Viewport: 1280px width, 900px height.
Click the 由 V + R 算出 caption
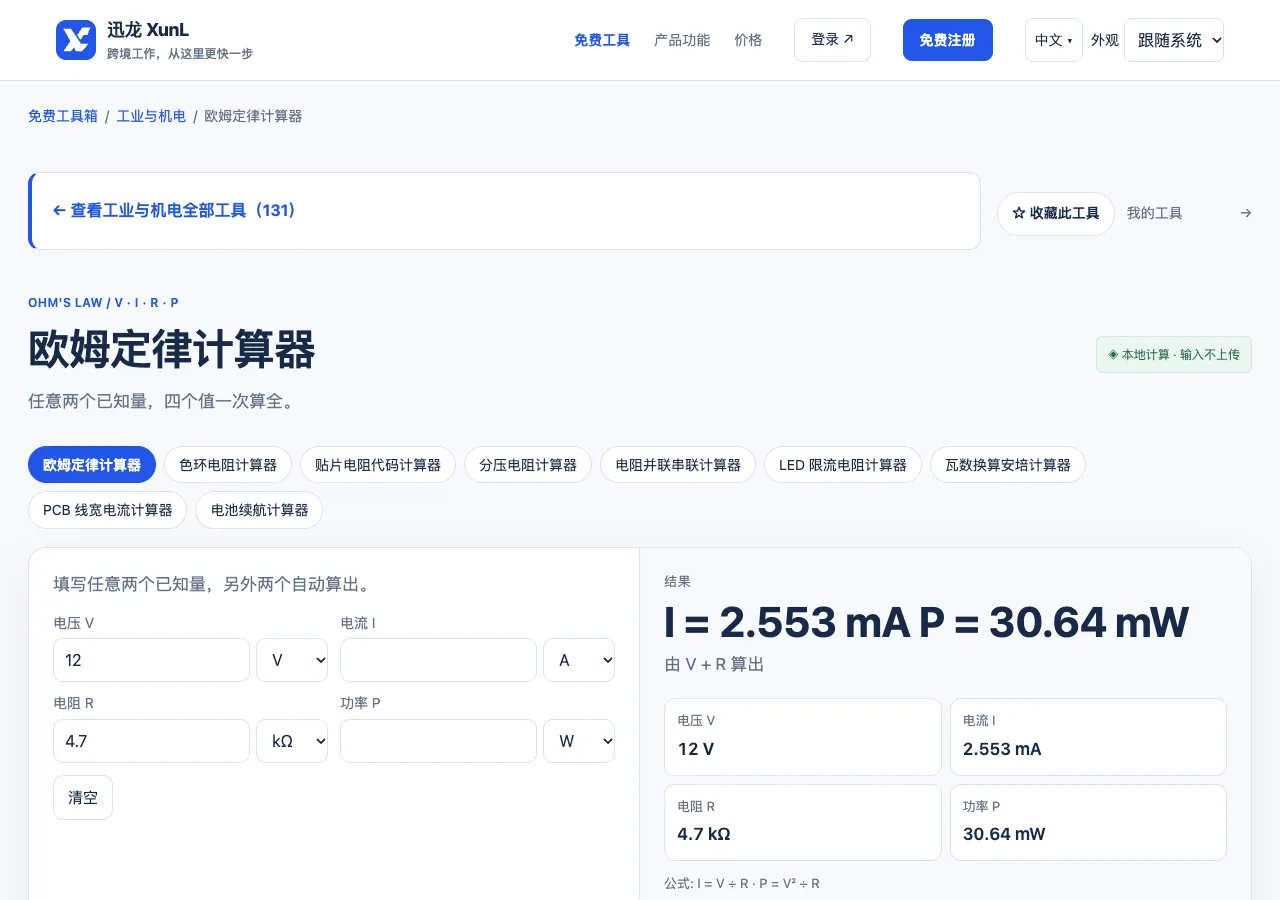714,664
